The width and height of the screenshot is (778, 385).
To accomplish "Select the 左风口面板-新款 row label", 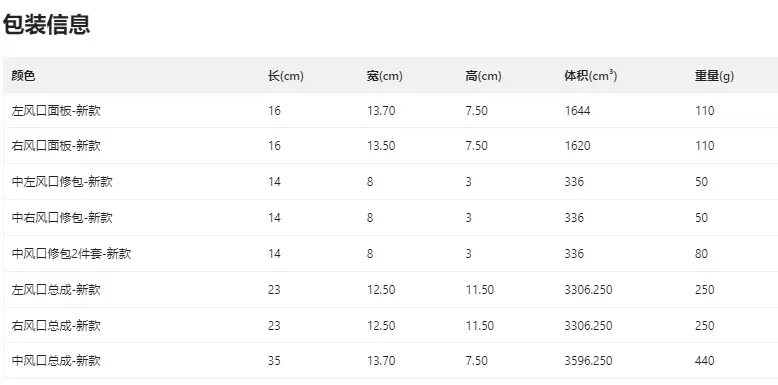I will (x=56, y=111).
